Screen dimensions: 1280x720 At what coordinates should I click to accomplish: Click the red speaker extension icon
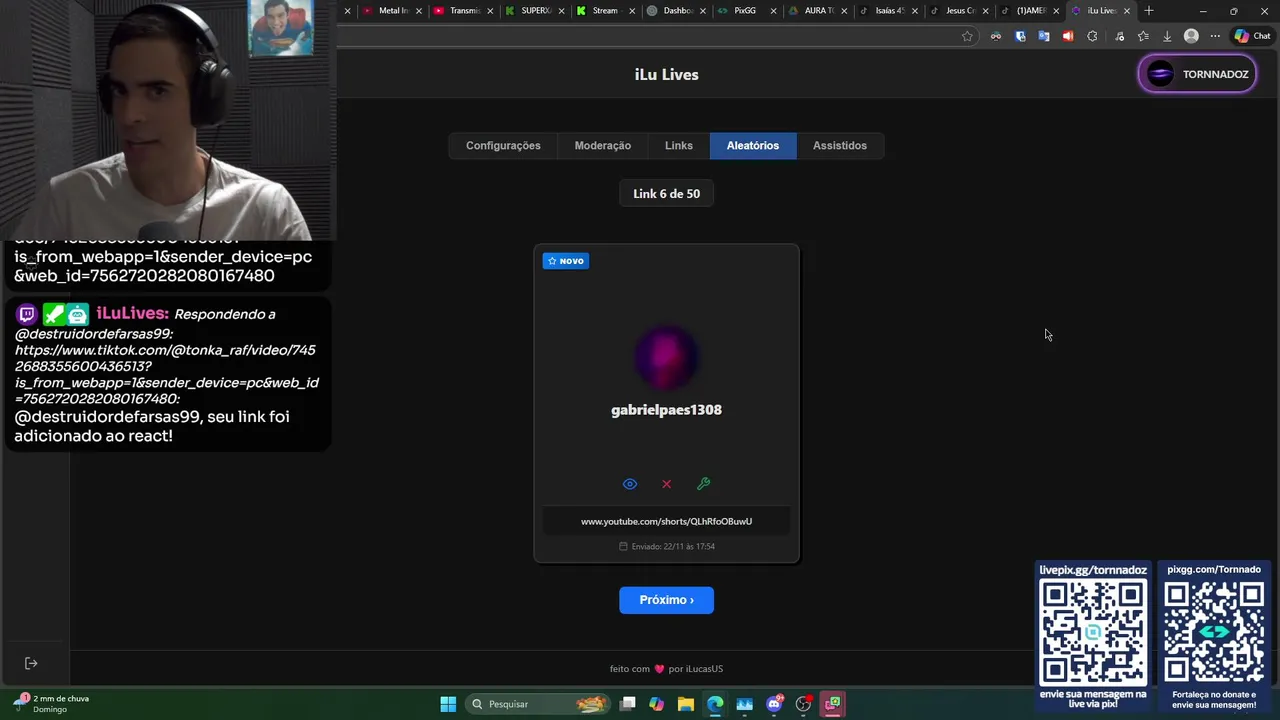pos(1068,36)
